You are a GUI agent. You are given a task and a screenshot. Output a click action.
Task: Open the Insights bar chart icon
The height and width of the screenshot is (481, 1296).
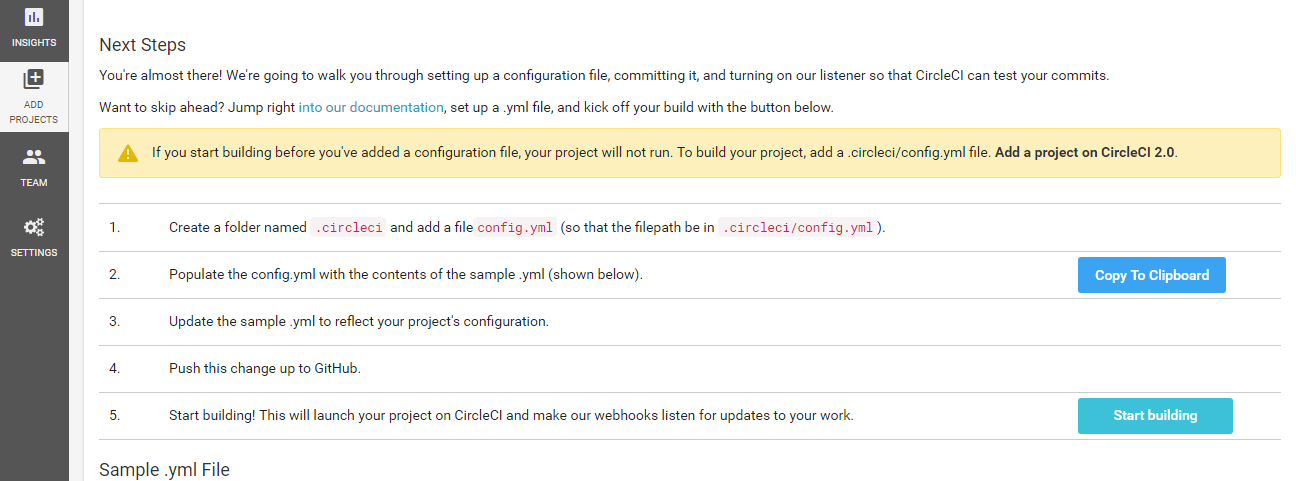coord(34,17)
